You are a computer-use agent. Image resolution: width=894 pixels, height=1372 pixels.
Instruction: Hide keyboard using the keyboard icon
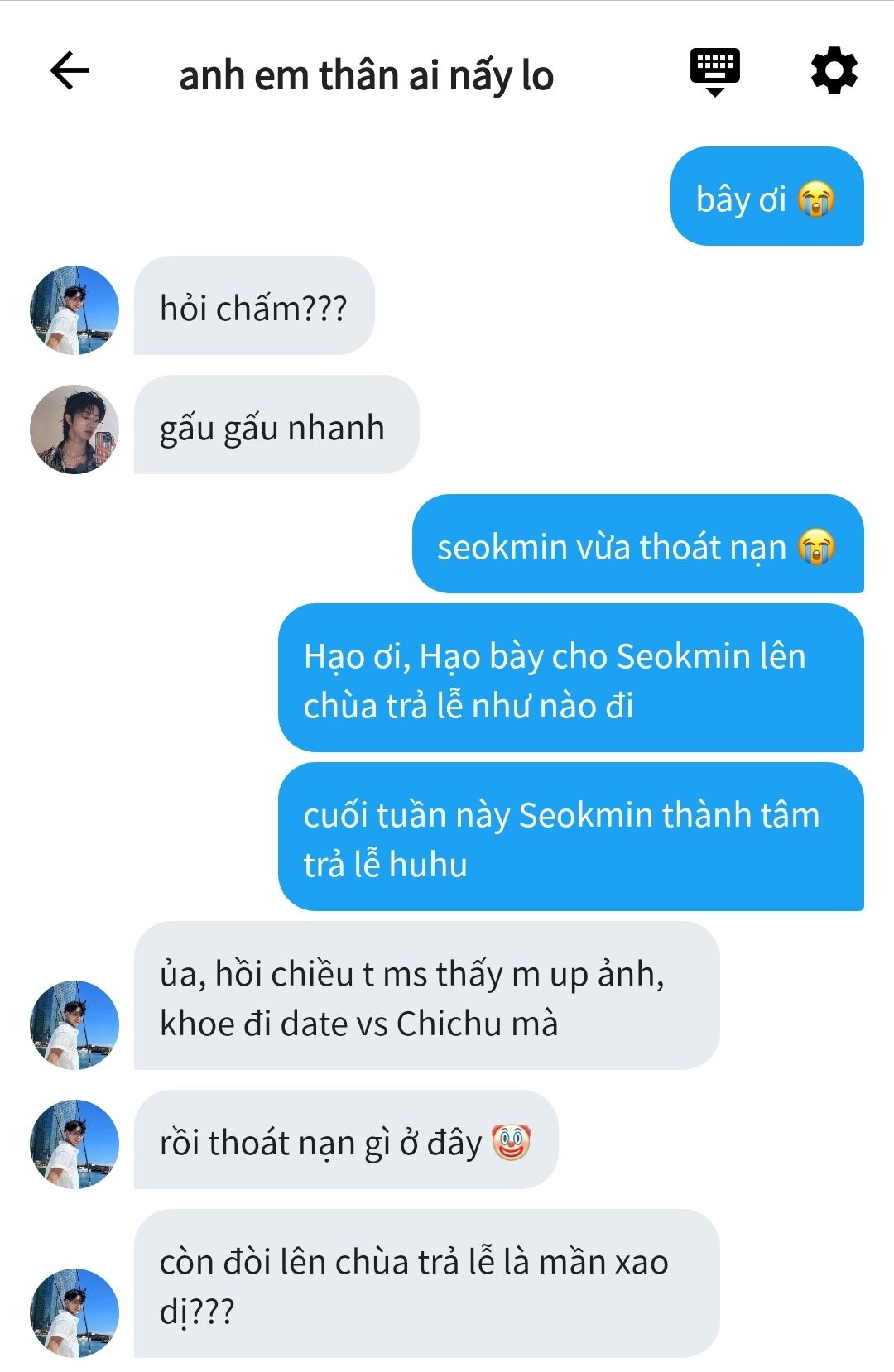(x=715, y=72)
